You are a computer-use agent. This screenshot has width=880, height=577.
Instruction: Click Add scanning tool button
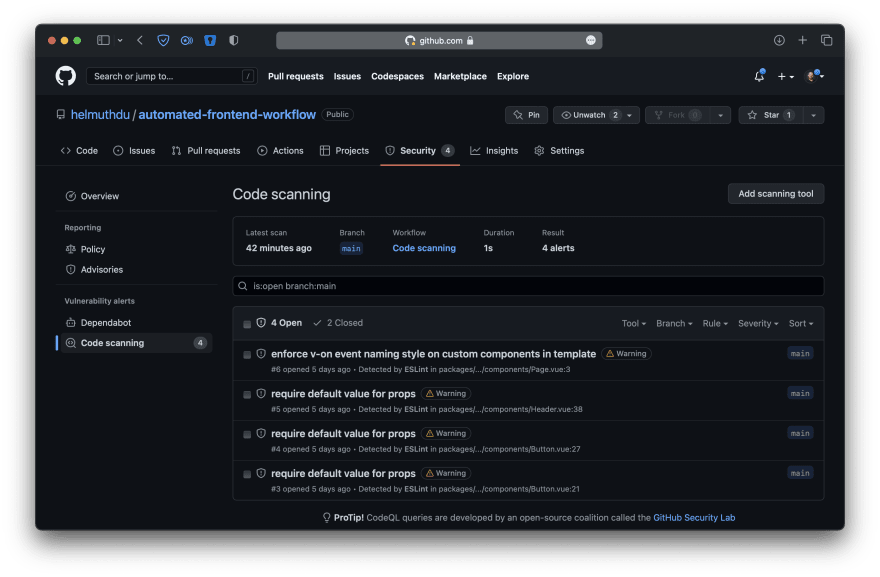click(776, 194)
